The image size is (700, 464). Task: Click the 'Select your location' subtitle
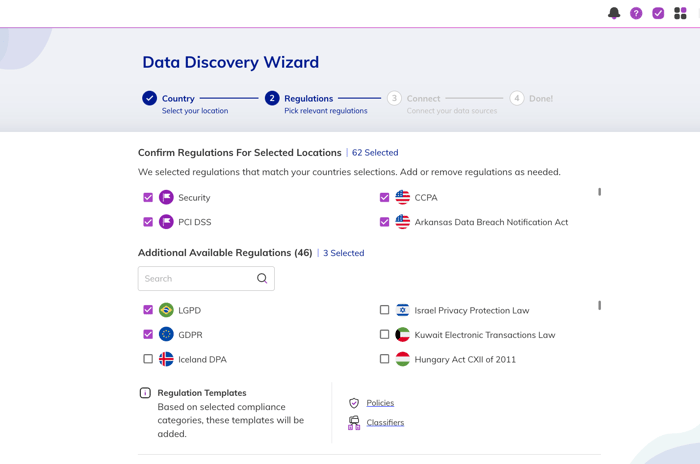coord(195,111)
